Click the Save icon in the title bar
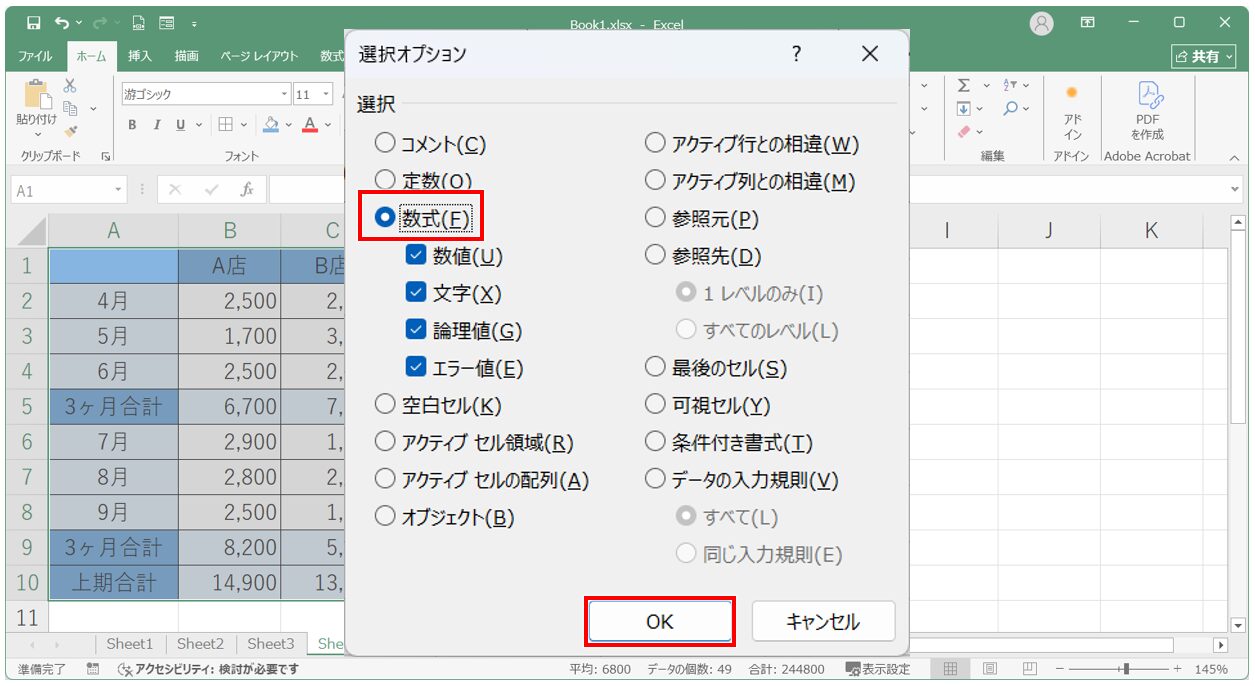Screen dimensions: 1255x686 [33, 23]
